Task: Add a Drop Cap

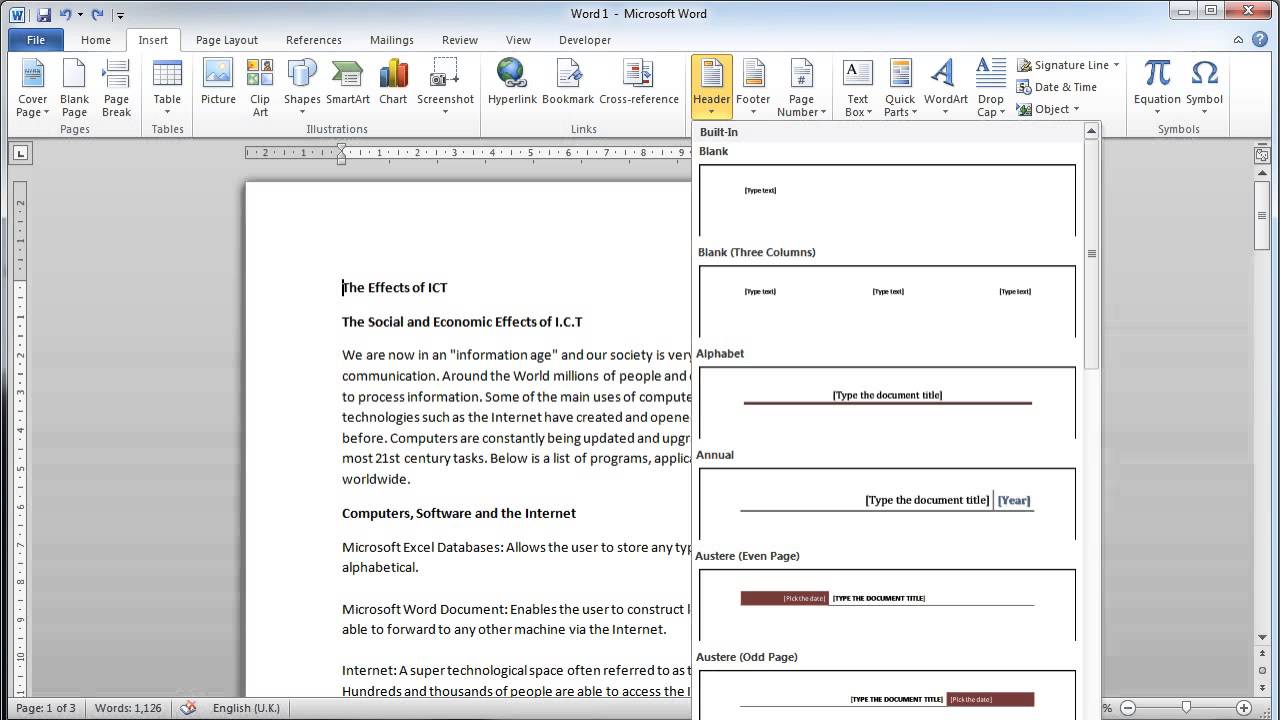Action: (990, 88)
